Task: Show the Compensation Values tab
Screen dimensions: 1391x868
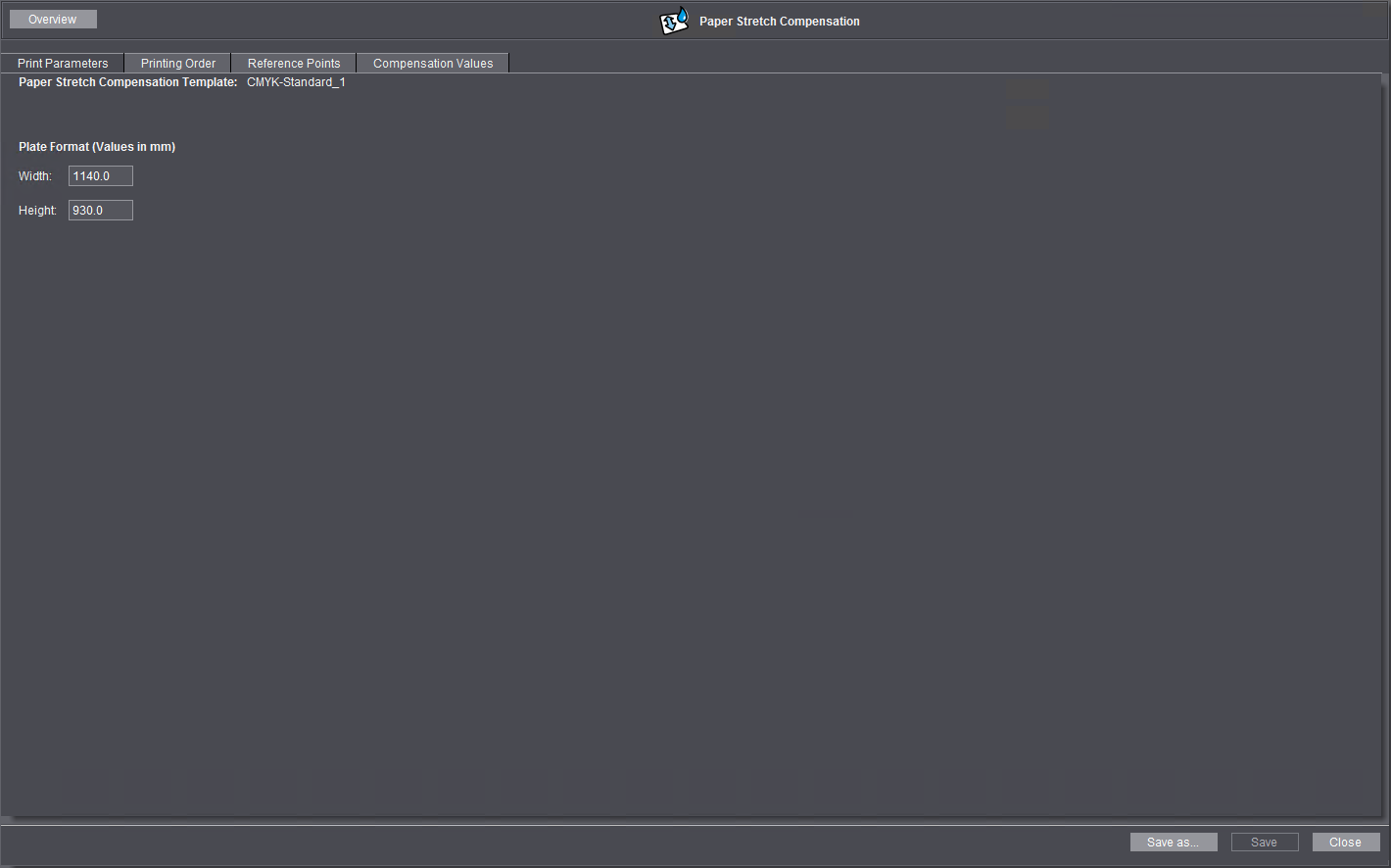Action: [x=433, y=64]
